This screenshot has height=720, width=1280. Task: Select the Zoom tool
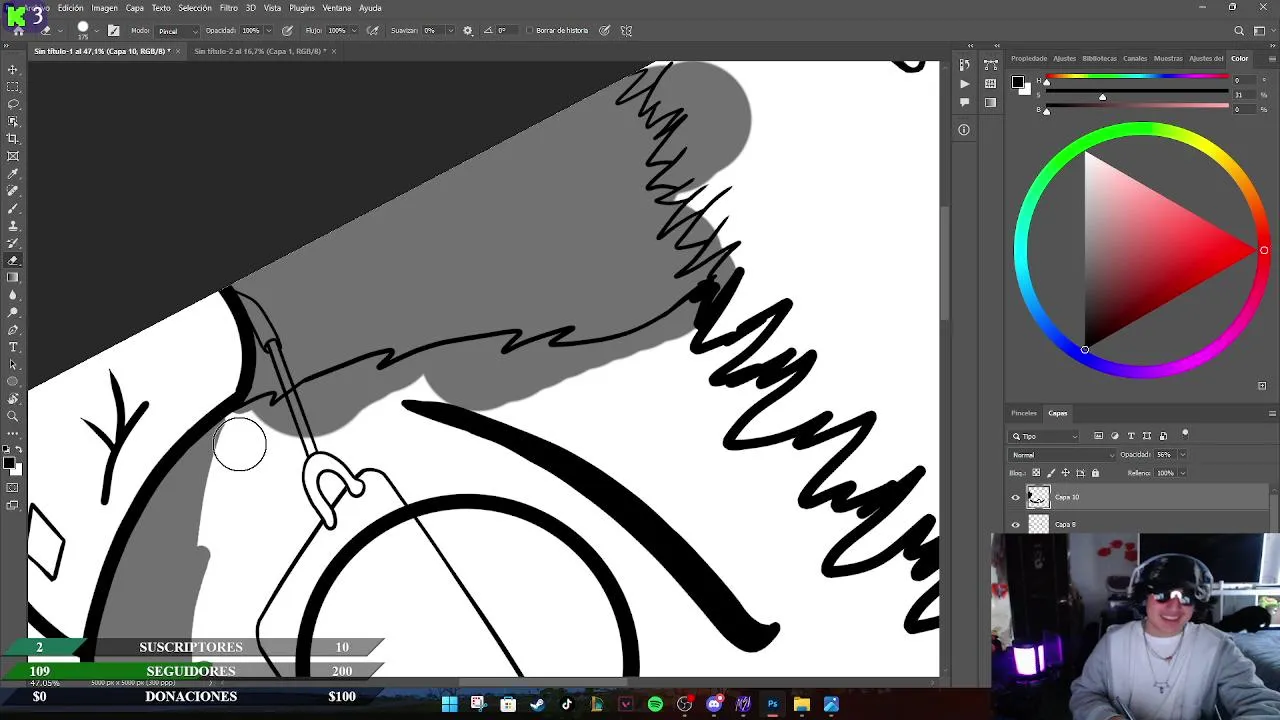[x=13, y=416]
